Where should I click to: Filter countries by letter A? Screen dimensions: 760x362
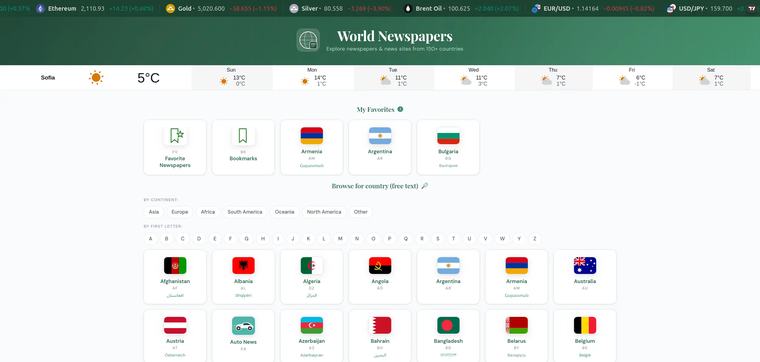tap(151, 239)
